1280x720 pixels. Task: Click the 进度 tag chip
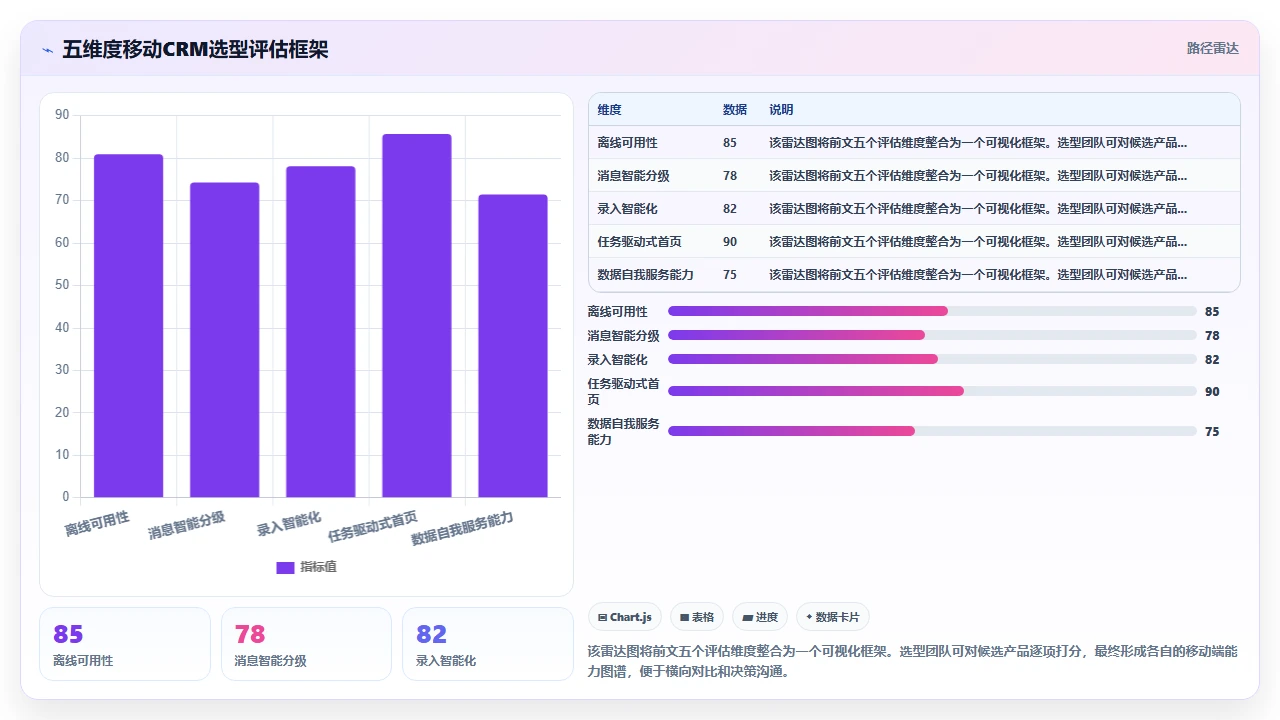tap(760, 617)
